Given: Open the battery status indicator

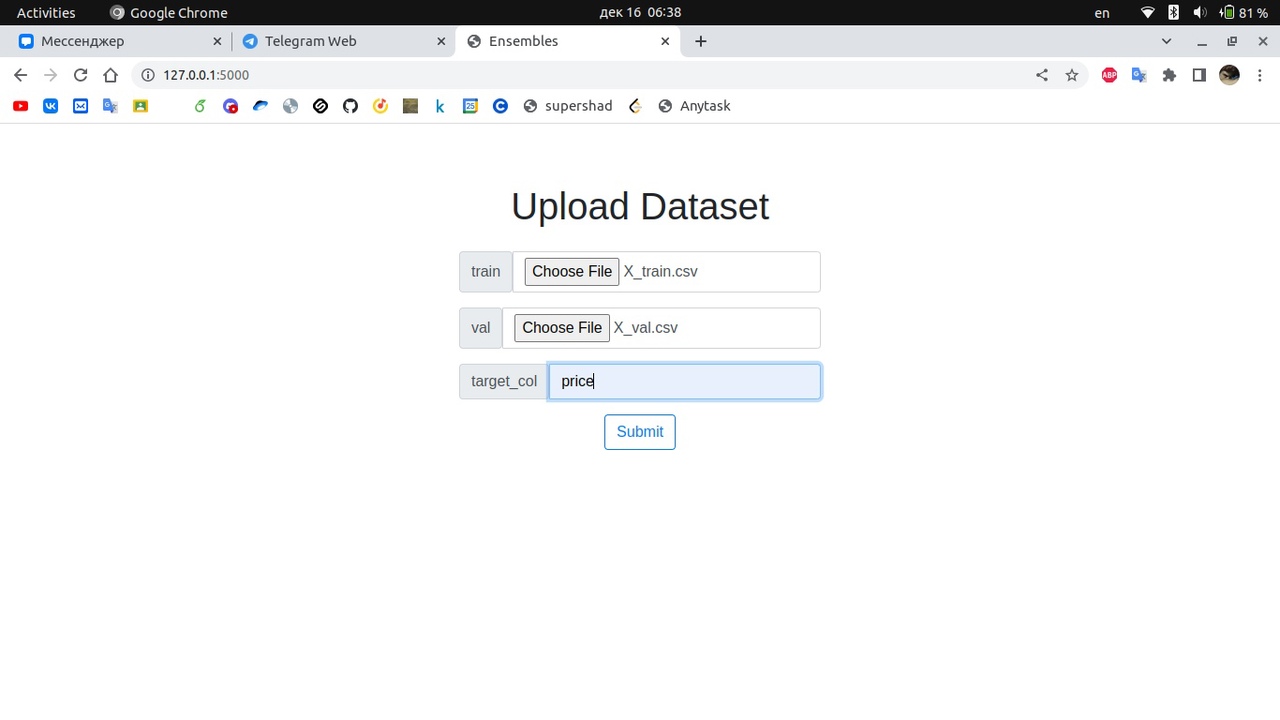Looking at the screenshot, I should click(1243, 13).
